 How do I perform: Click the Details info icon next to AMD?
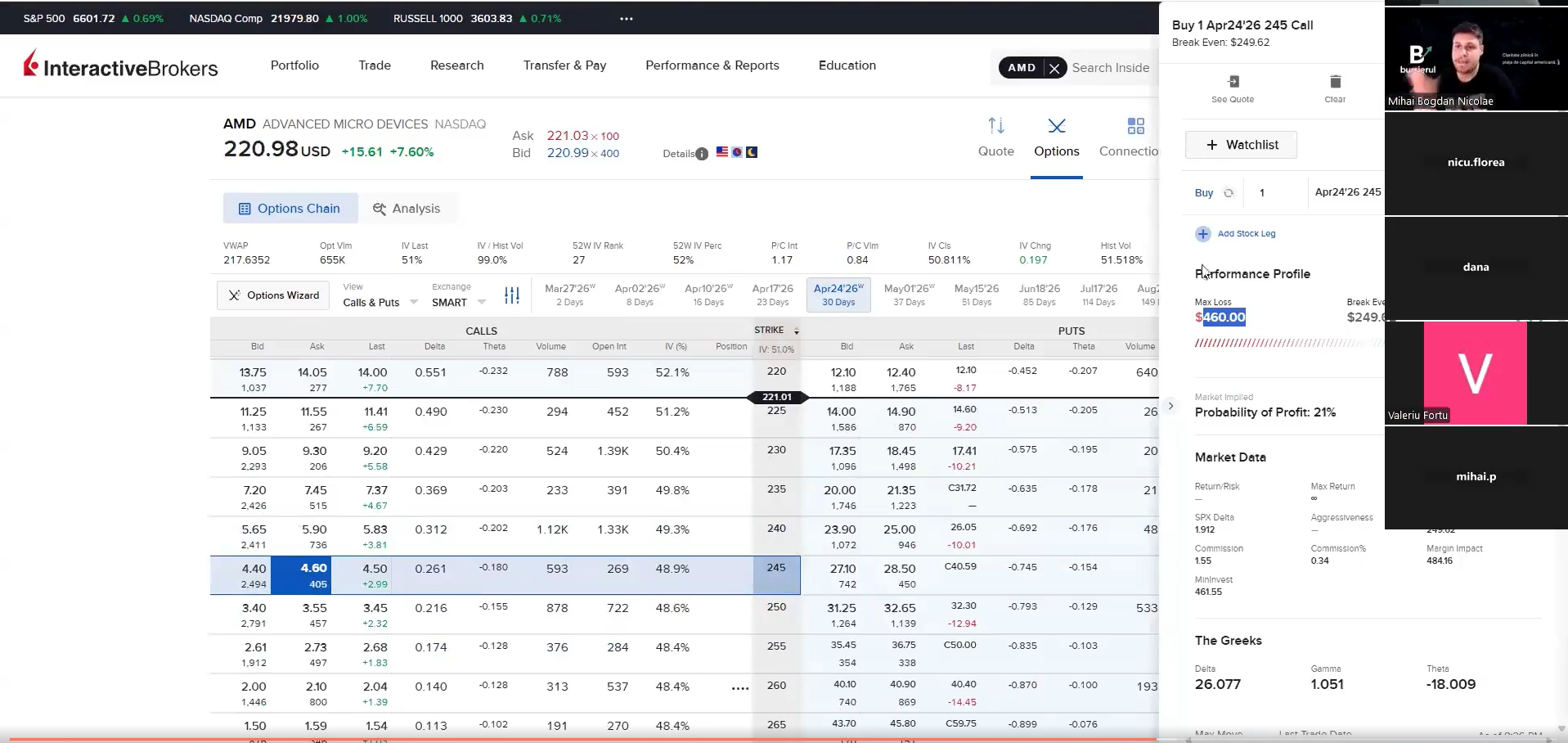[702, 153]
